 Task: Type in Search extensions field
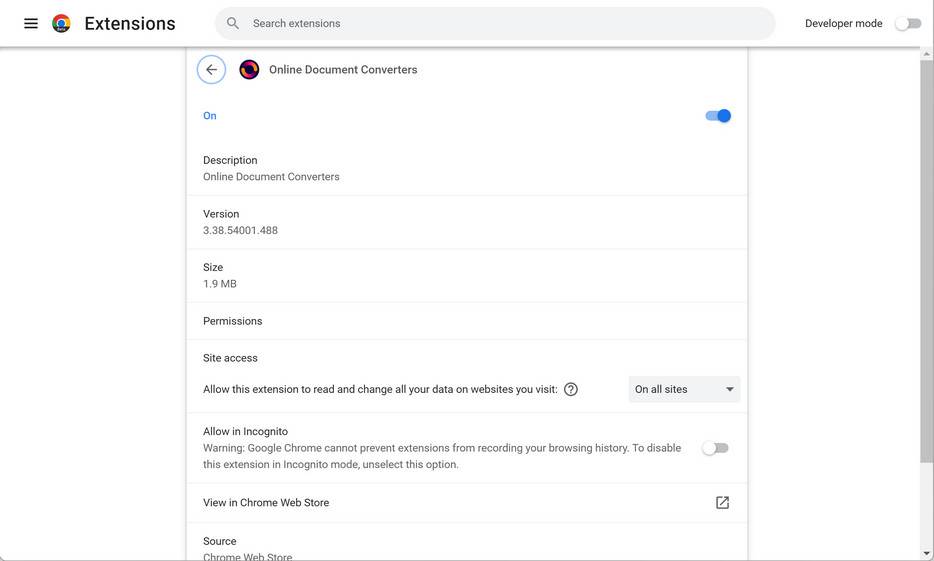click(x=500, y=23)
